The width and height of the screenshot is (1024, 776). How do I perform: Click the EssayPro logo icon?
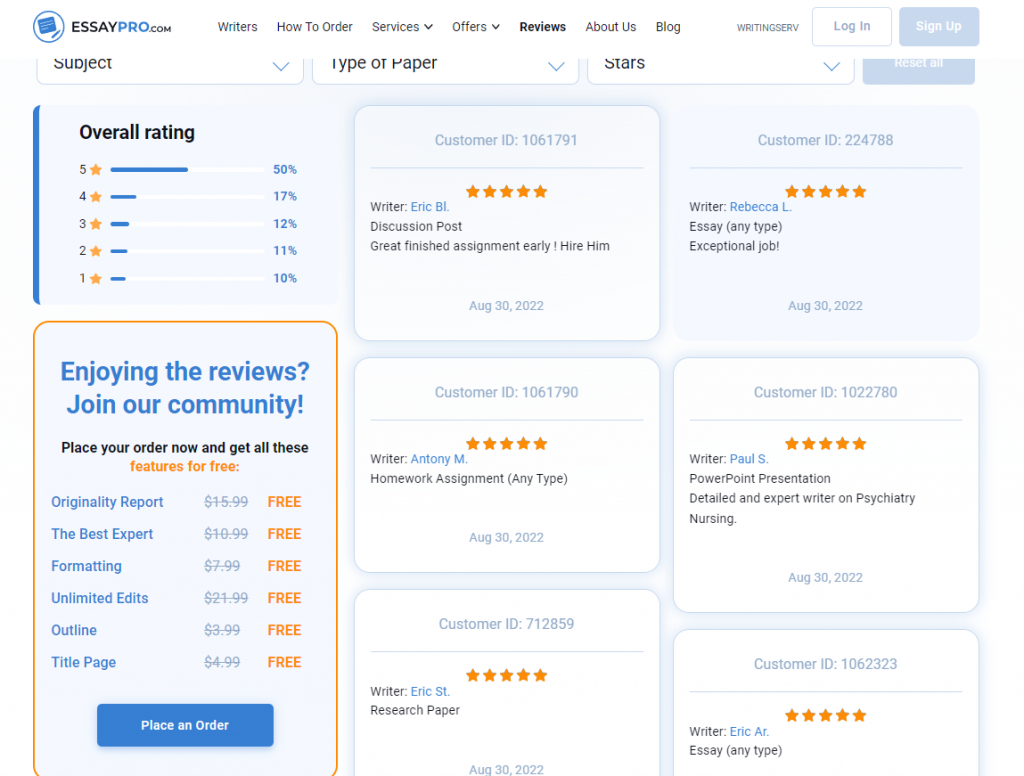click(x=48, y=27)
